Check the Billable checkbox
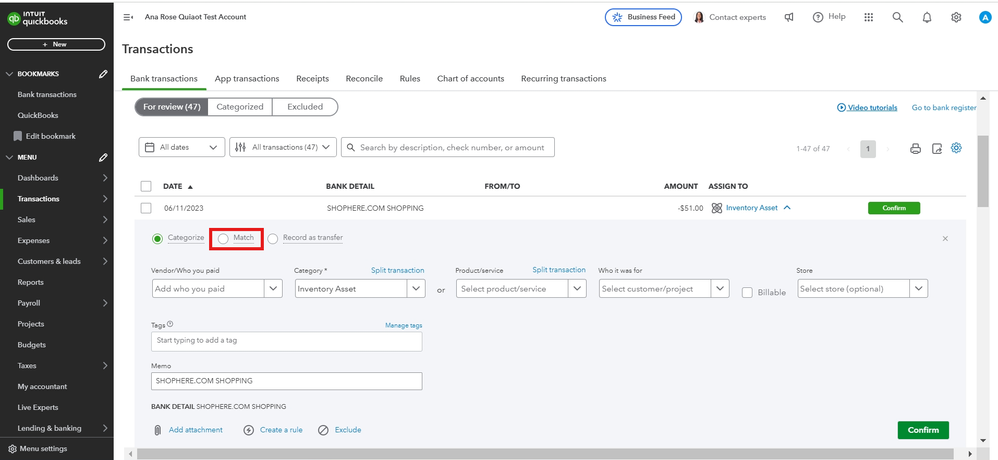The image size is (998, 460). tap(748, 292)
